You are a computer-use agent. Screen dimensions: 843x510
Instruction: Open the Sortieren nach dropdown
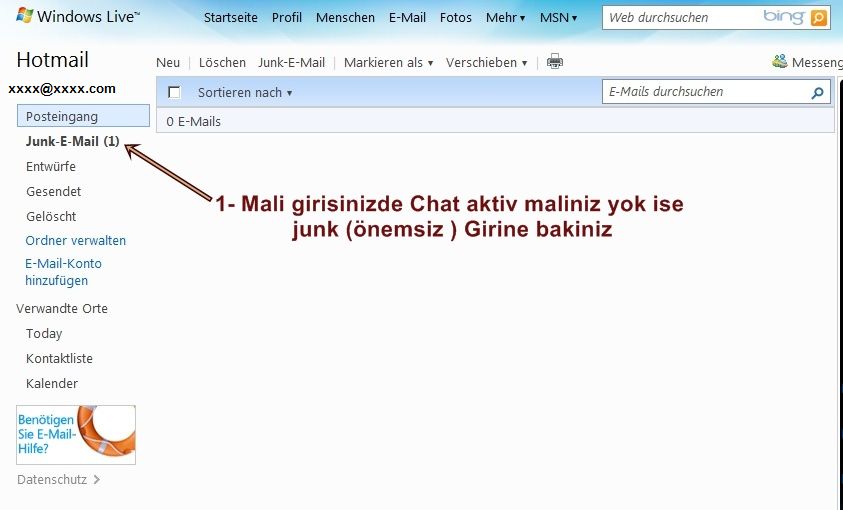coord(245,92)
